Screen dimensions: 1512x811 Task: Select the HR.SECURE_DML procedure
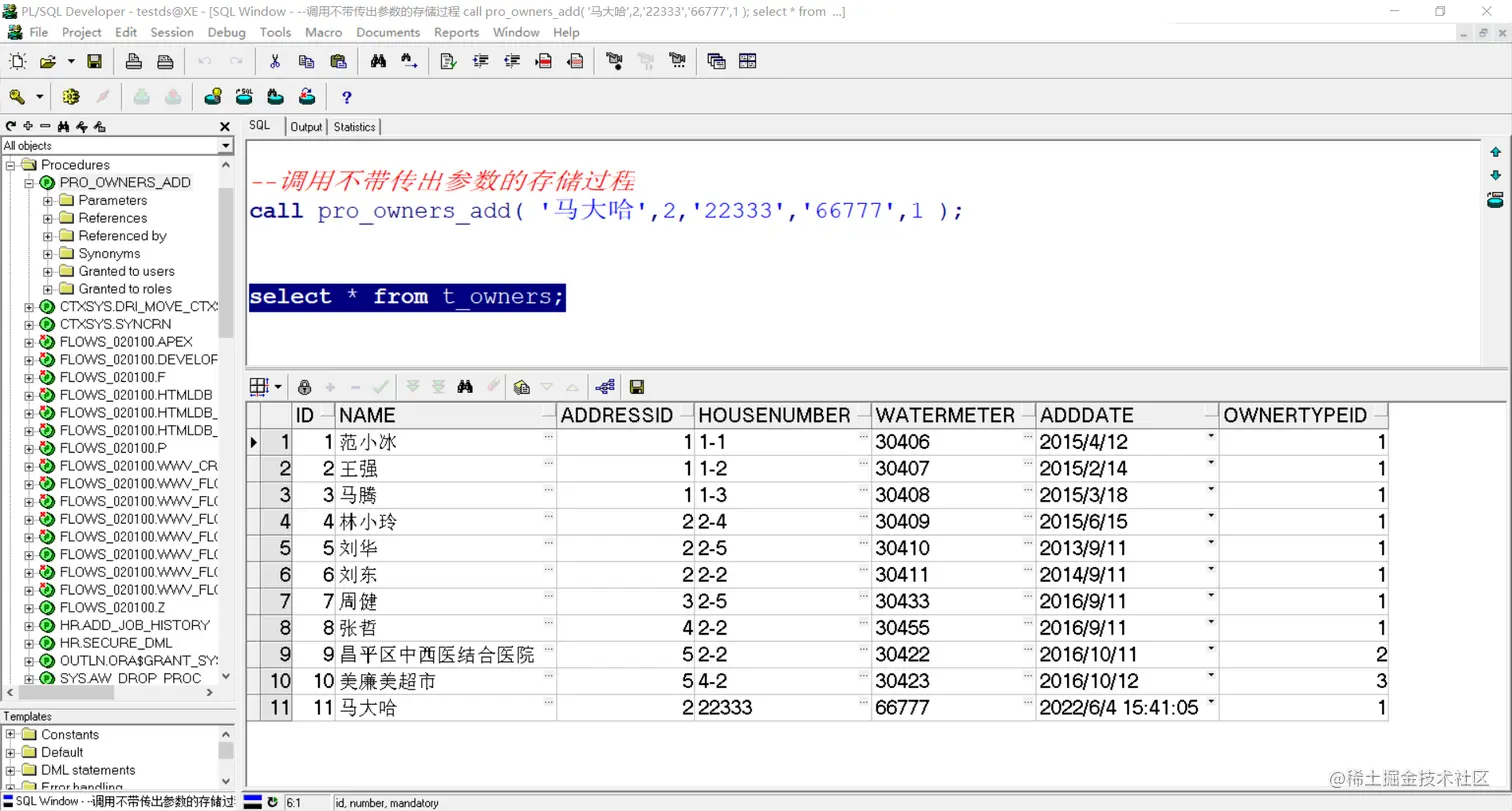coord(116,643)
